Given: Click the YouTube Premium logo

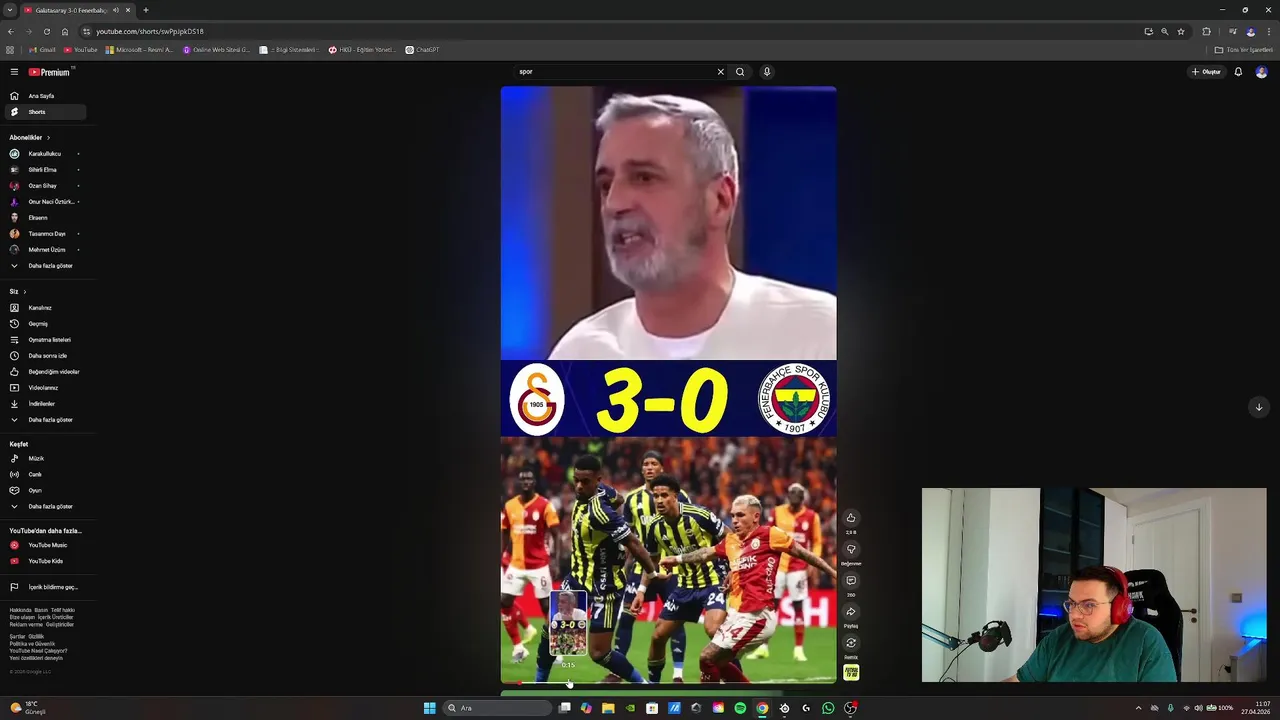Looking at the screenshot, I should [50, 72].
